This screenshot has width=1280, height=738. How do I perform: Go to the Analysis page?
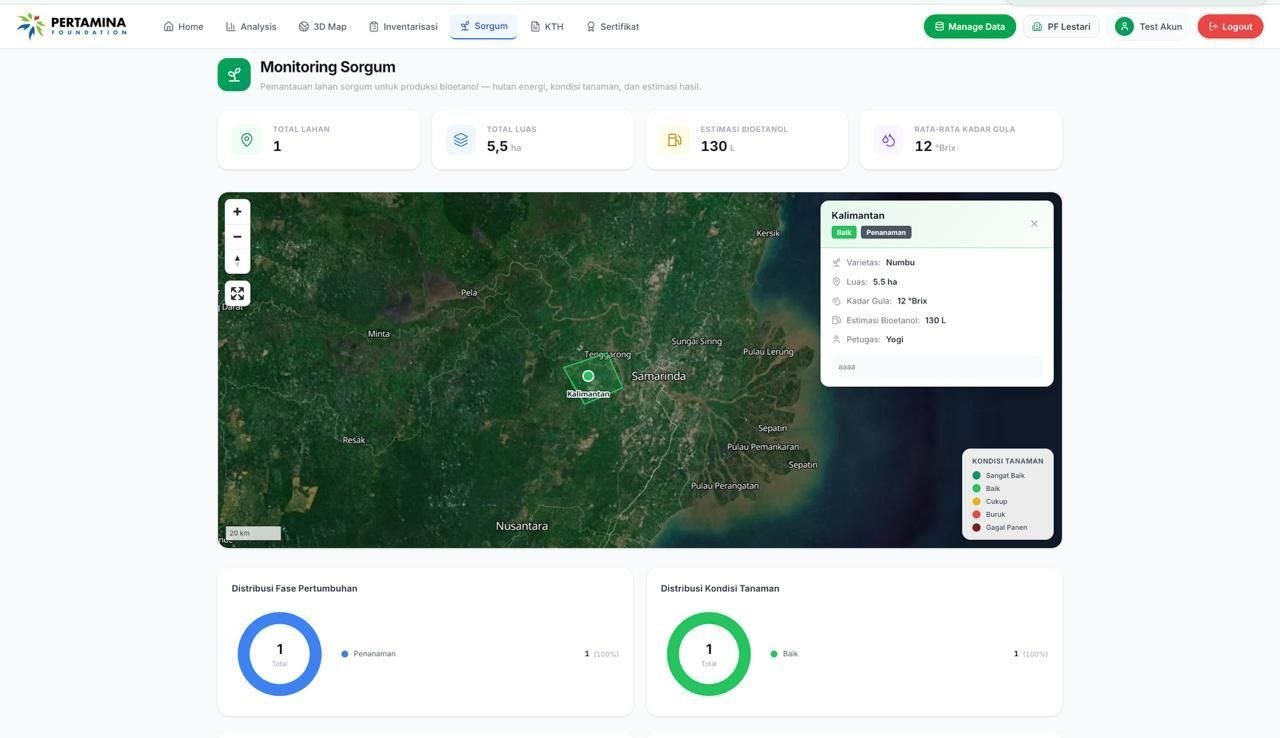click(x=251, y=27)
